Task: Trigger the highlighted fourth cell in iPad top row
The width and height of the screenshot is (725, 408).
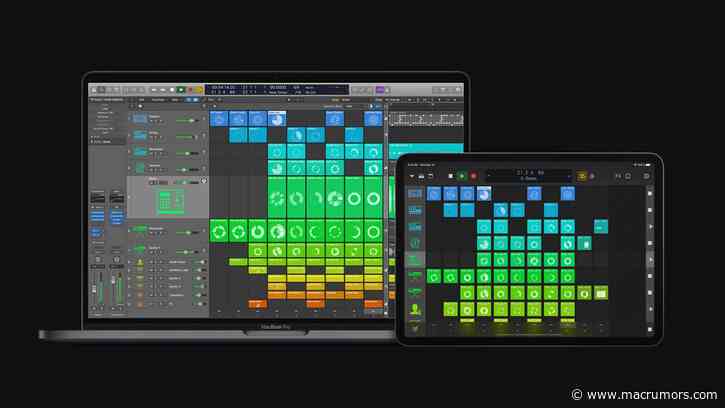Action: pyautogui.click(x=484, y=194)
